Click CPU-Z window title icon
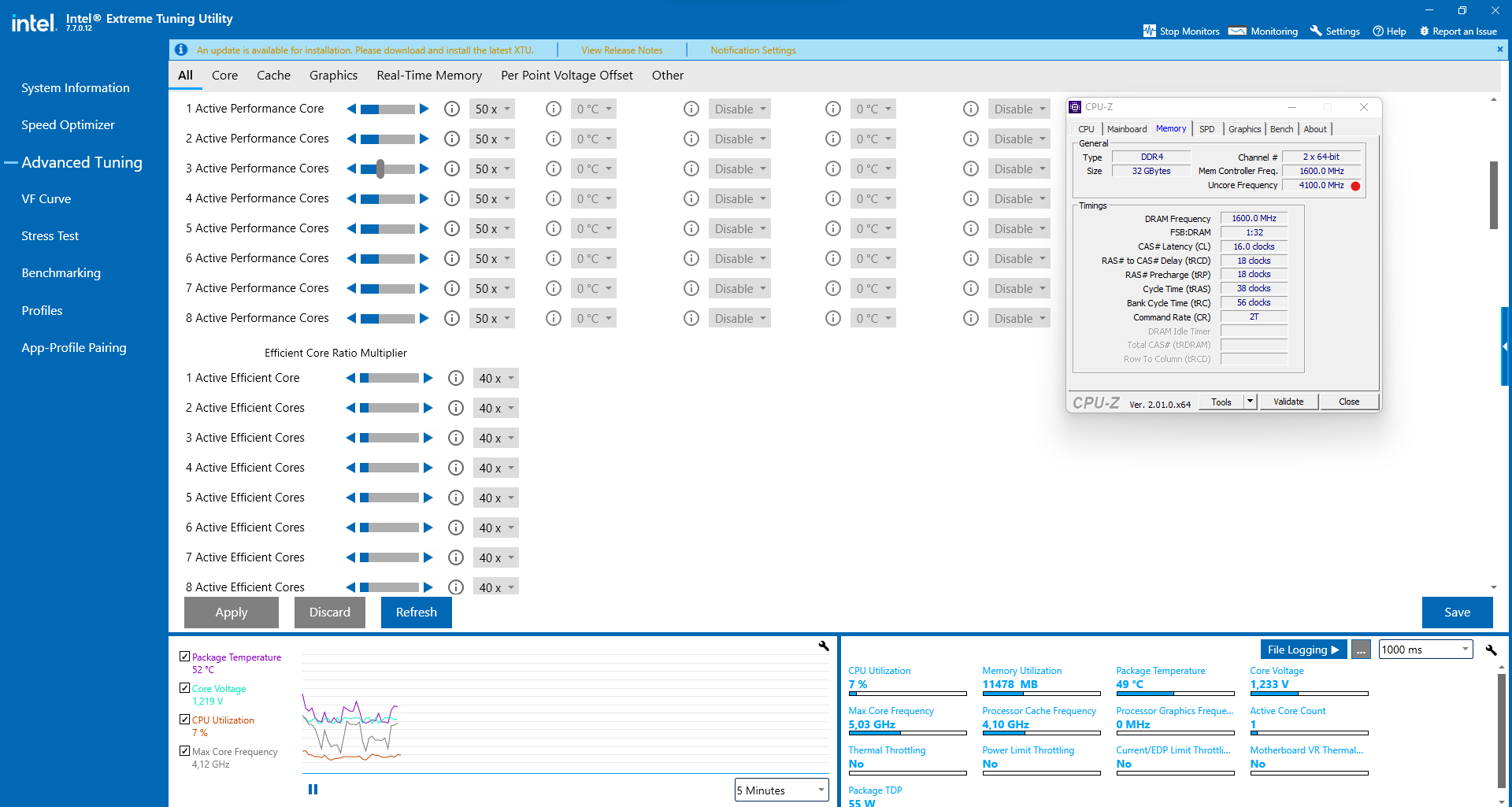This screenshot has width=1512, height=807. click(1075, 107)
